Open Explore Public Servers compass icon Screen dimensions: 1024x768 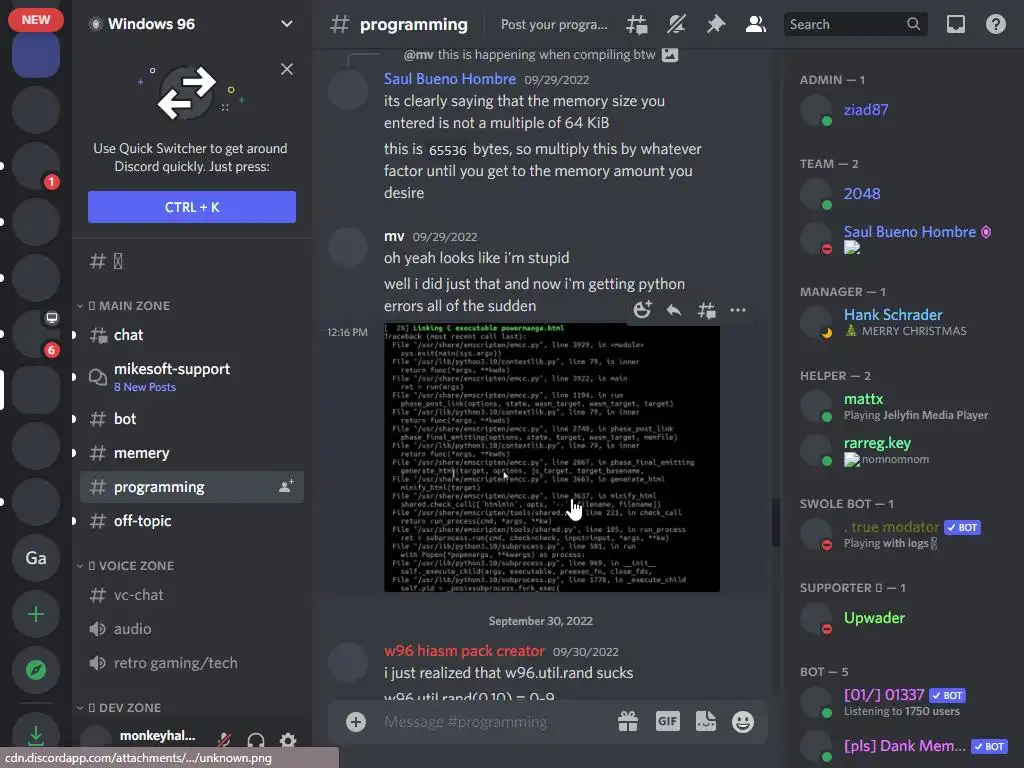36,669
